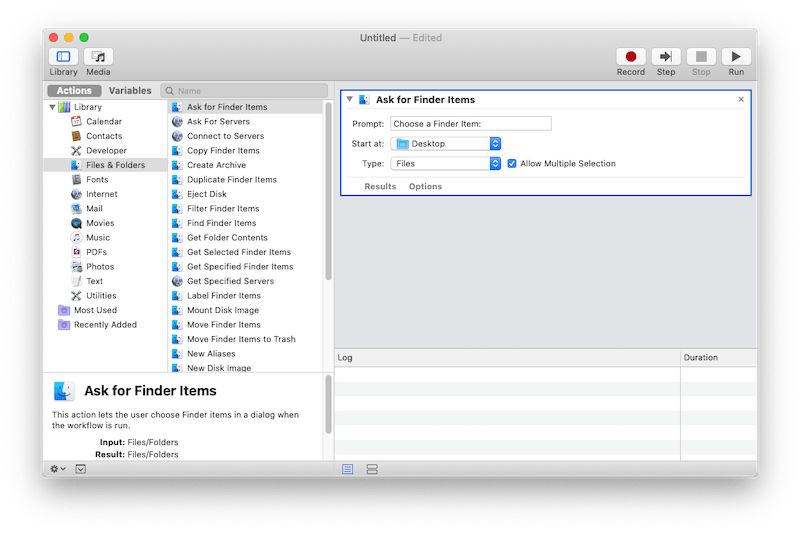Select the Developer category
This screenshot has width=800, height=533.
(106, 150)
